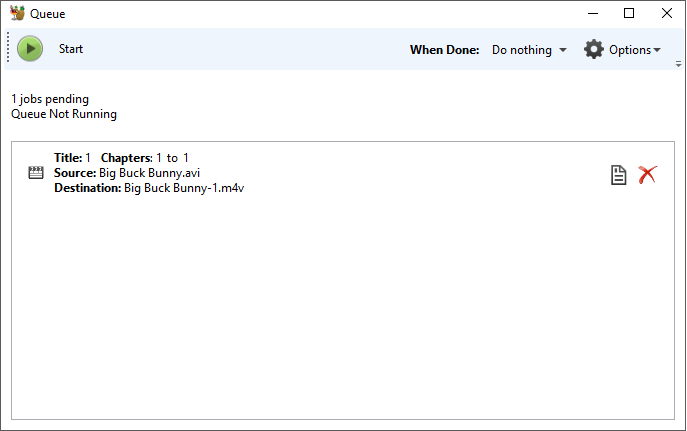Expand the arrow next to Options
The image size is (687, 431).
click(x=657, y=51)
